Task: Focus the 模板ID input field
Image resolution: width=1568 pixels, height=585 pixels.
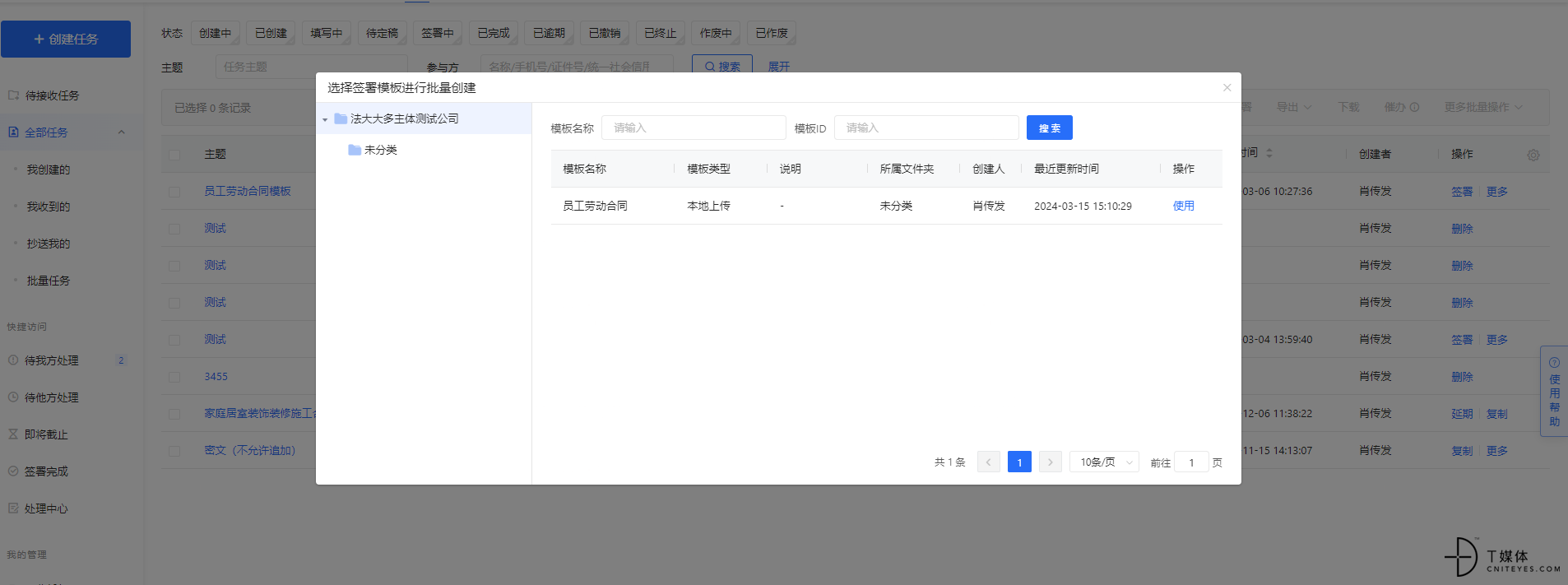Action: point(926,128)
